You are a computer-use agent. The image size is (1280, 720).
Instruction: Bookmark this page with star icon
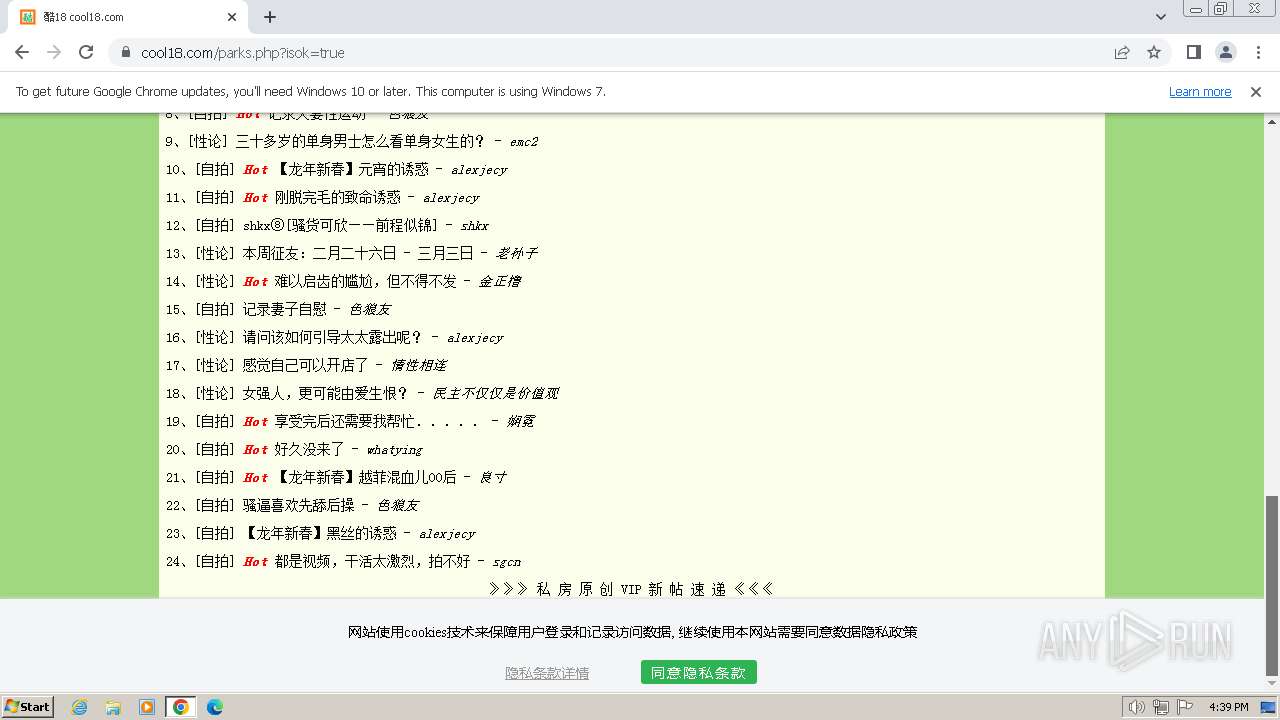[x=1154, y=52]
